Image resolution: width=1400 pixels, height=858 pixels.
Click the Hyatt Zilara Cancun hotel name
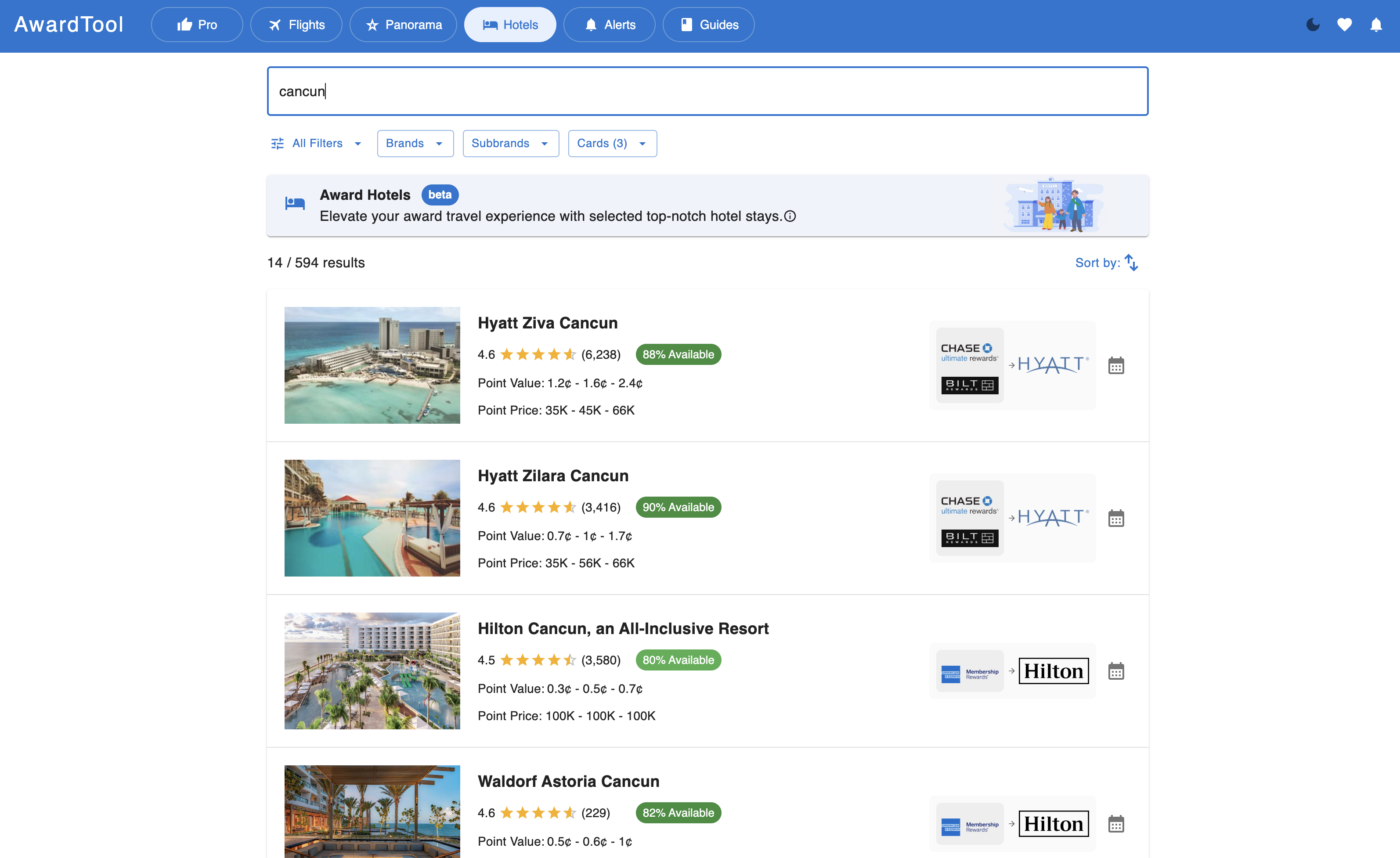tap(553, 476)
